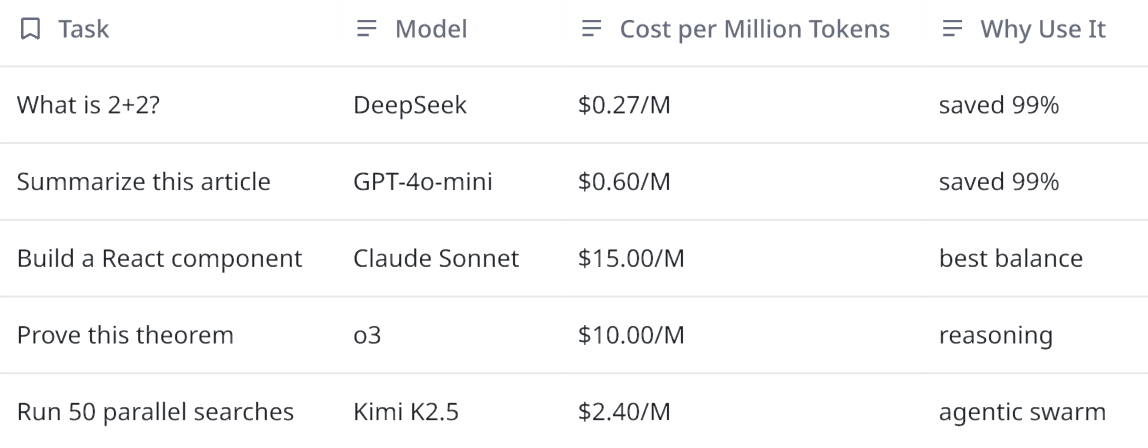Open the "Summarize this article" row
Image resolution: width=1148 pixels, height=448 pixels.
pos(144,182)
